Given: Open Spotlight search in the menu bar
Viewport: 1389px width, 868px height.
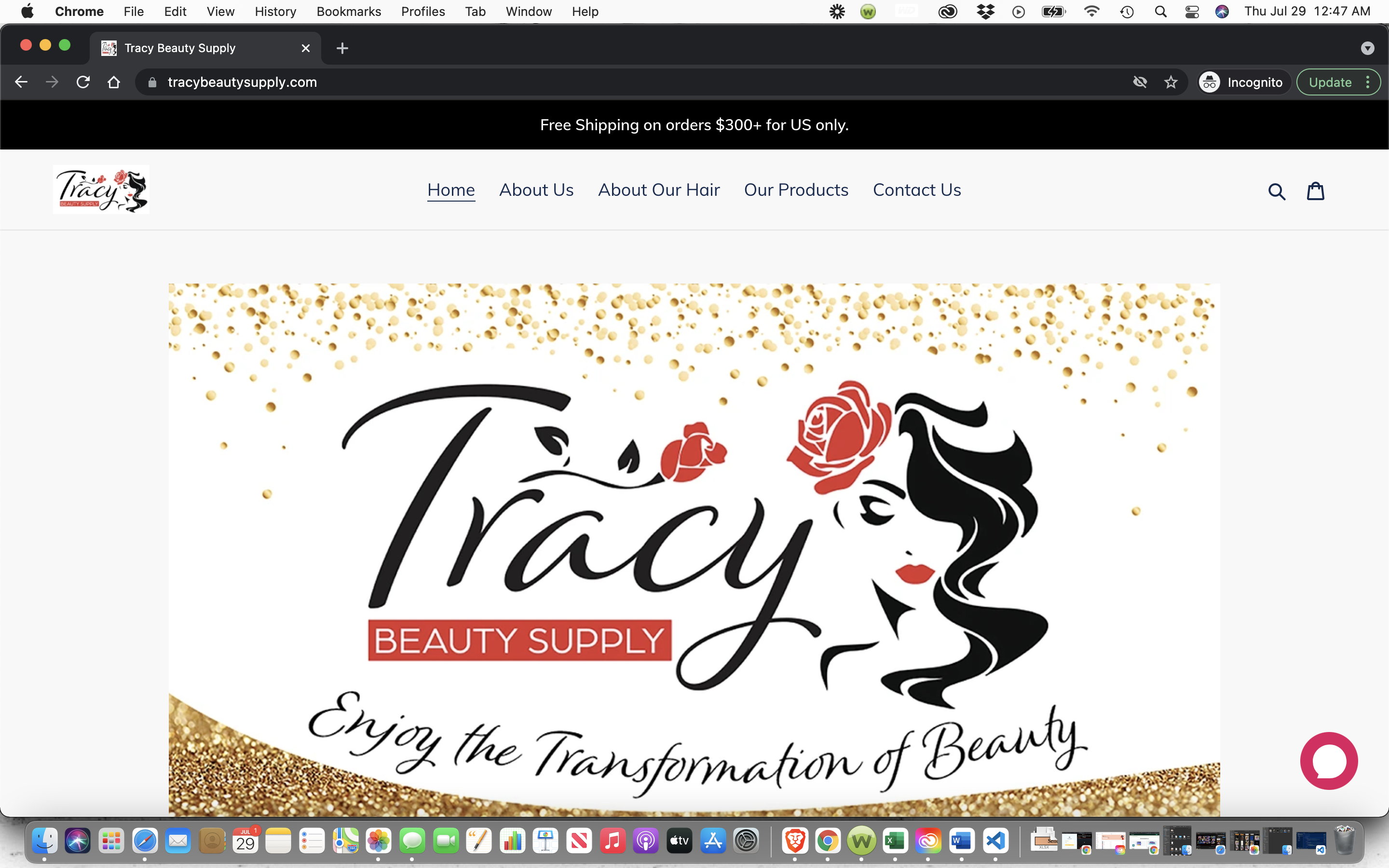Looking at the screenshot, I should [1160, 12].
